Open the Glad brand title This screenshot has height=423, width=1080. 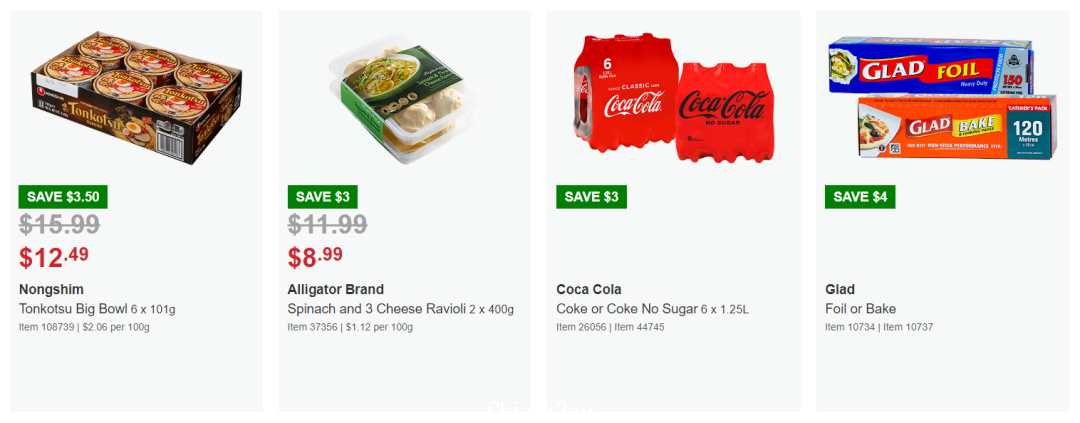(x=839, y=289)
